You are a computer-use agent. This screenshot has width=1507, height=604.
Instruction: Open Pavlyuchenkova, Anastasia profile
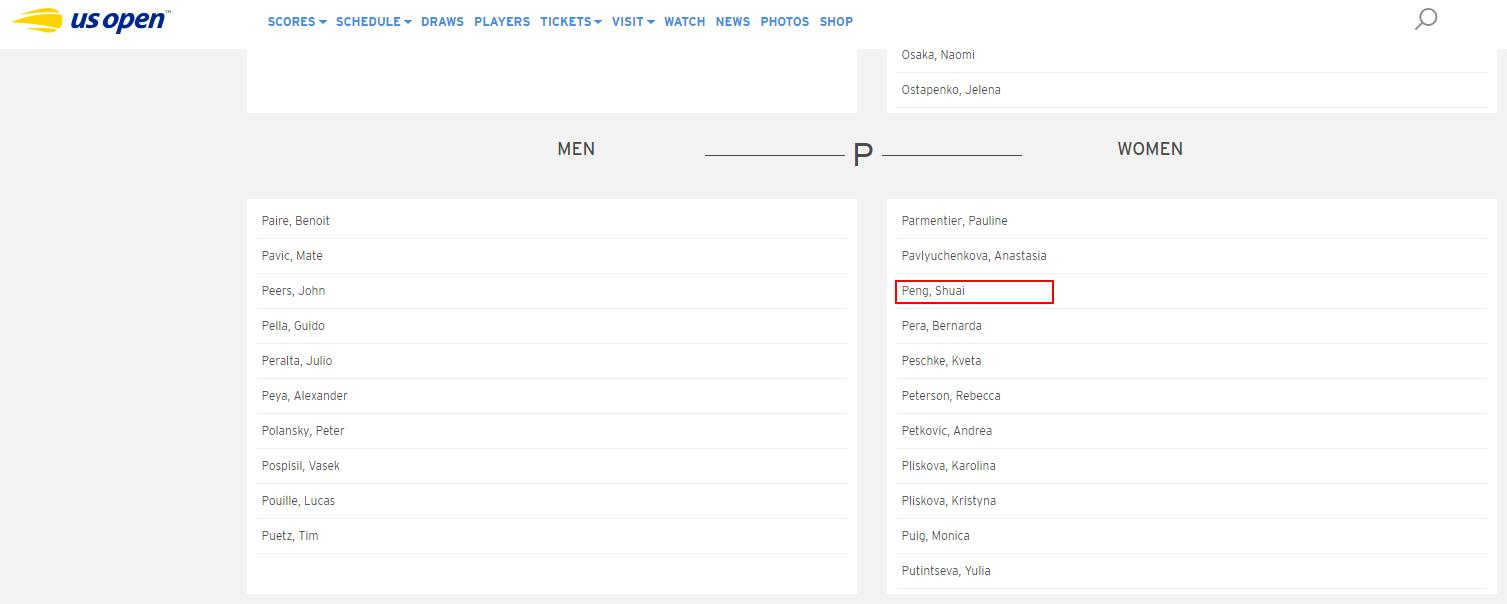(974, 256)
